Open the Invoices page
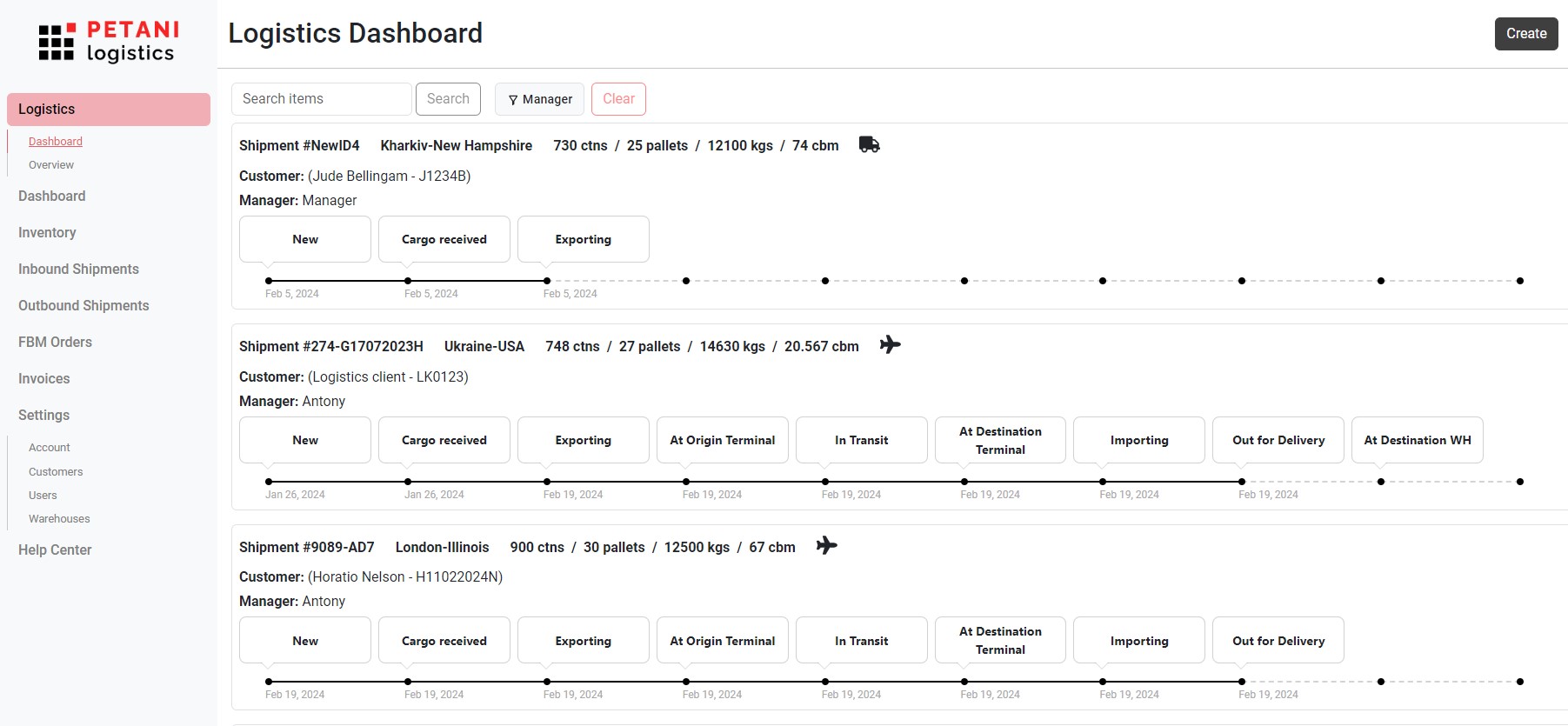Image resolution: width=1568 pixels, height=726 pixels. pos(43,379)
